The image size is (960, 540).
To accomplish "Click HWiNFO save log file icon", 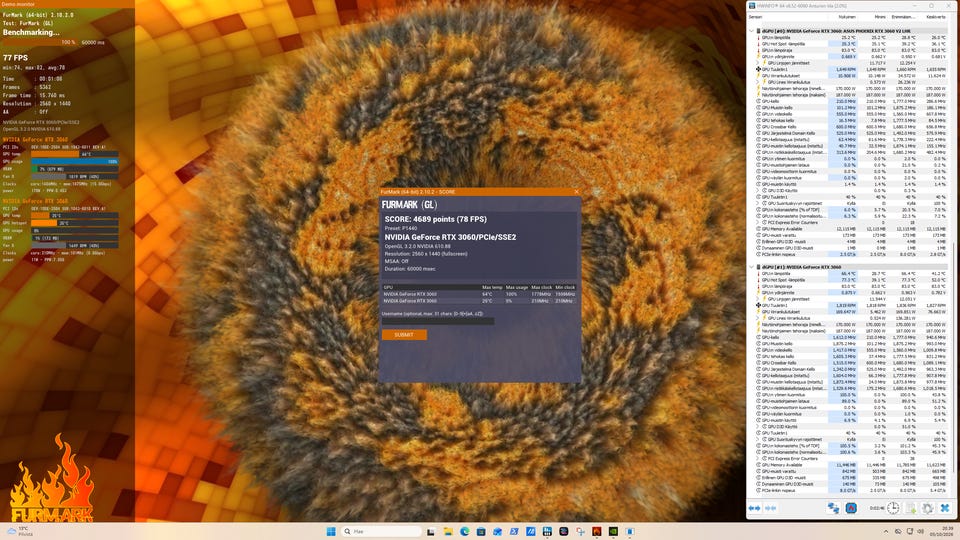I will [x=911, y=508].
